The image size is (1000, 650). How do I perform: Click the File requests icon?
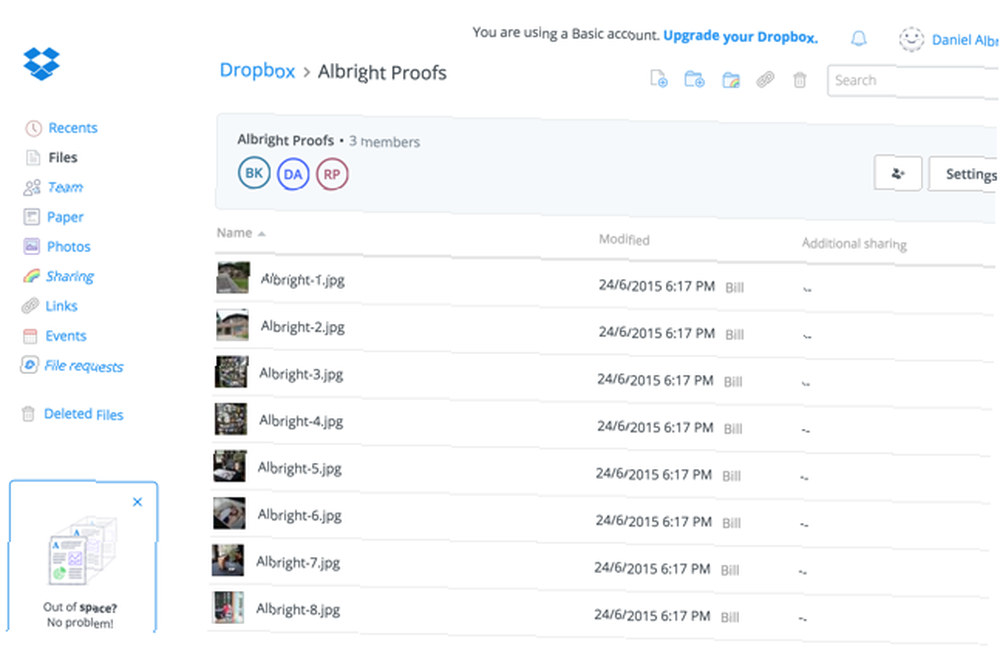tap(29, 365)
